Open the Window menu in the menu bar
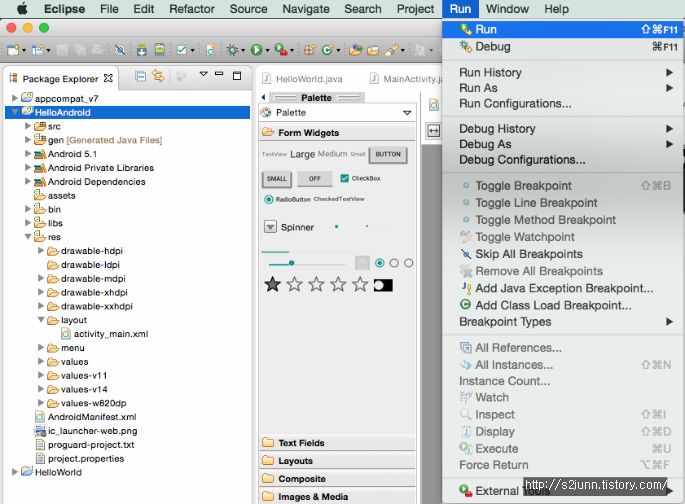Viewport: 685px width, 504px height. (507, 9)
